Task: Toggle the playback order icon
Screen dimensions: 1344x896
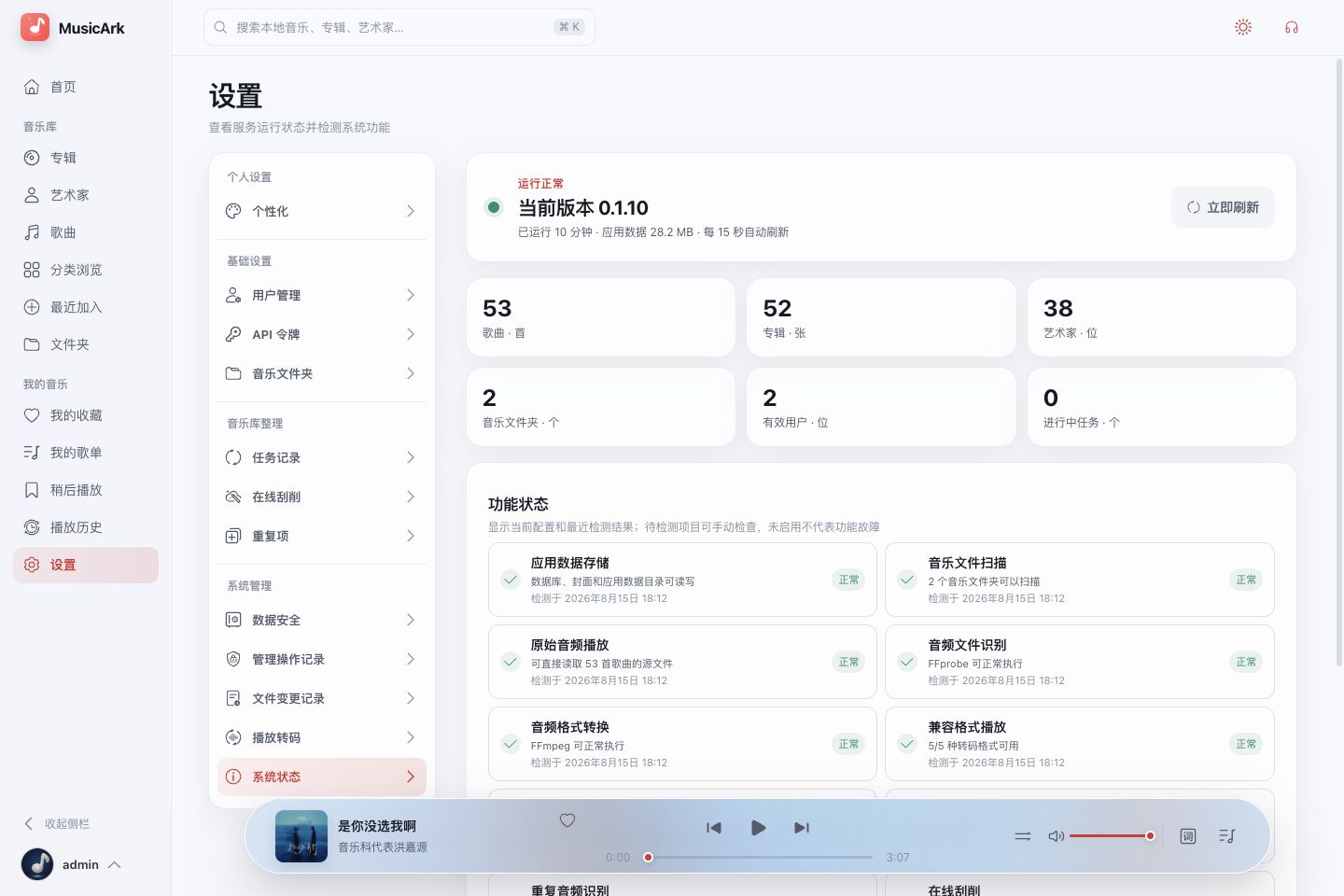Action: tap(1023, 836)
